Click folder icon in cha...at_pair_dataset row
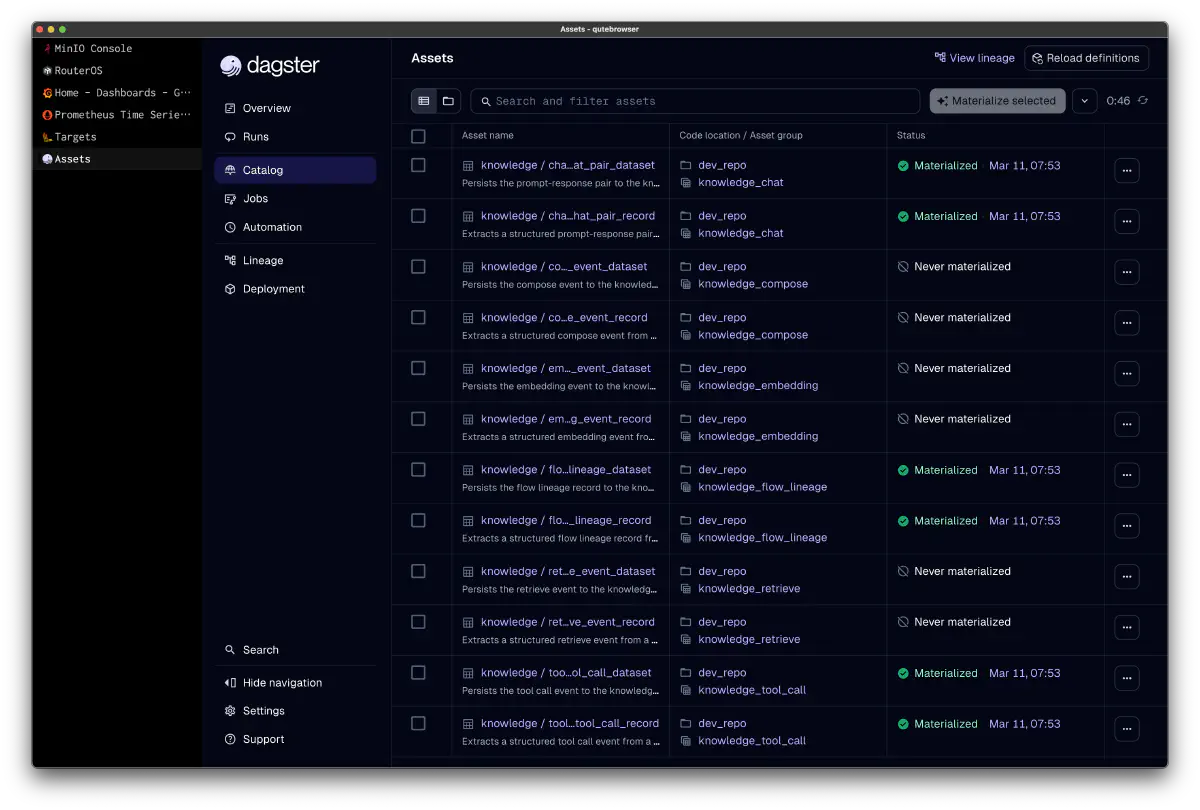The height and width of the screenshot is (810, 1200). (686, 165)
